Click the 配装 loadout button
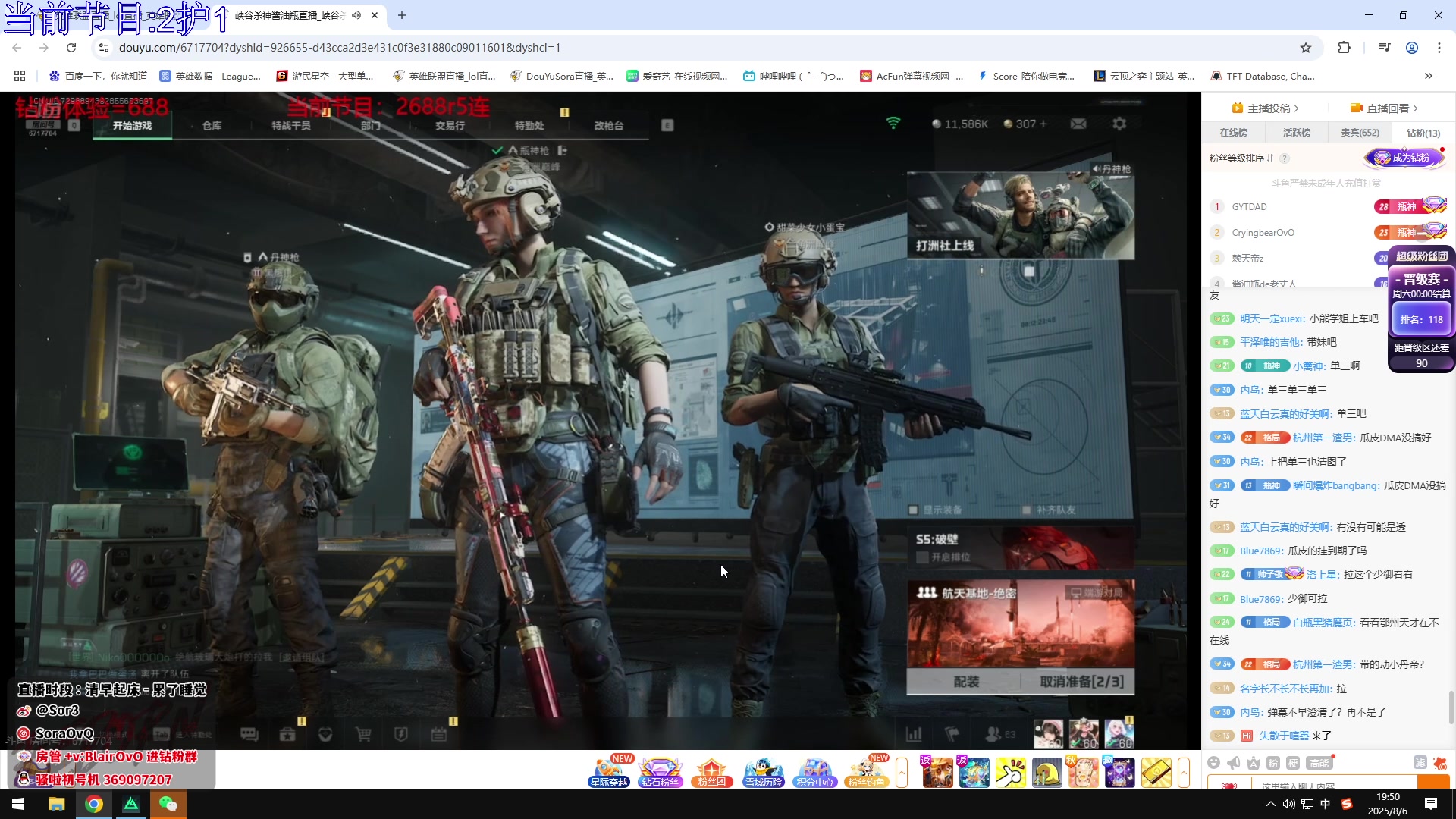The image size is (1456, 819). point(965,682)
